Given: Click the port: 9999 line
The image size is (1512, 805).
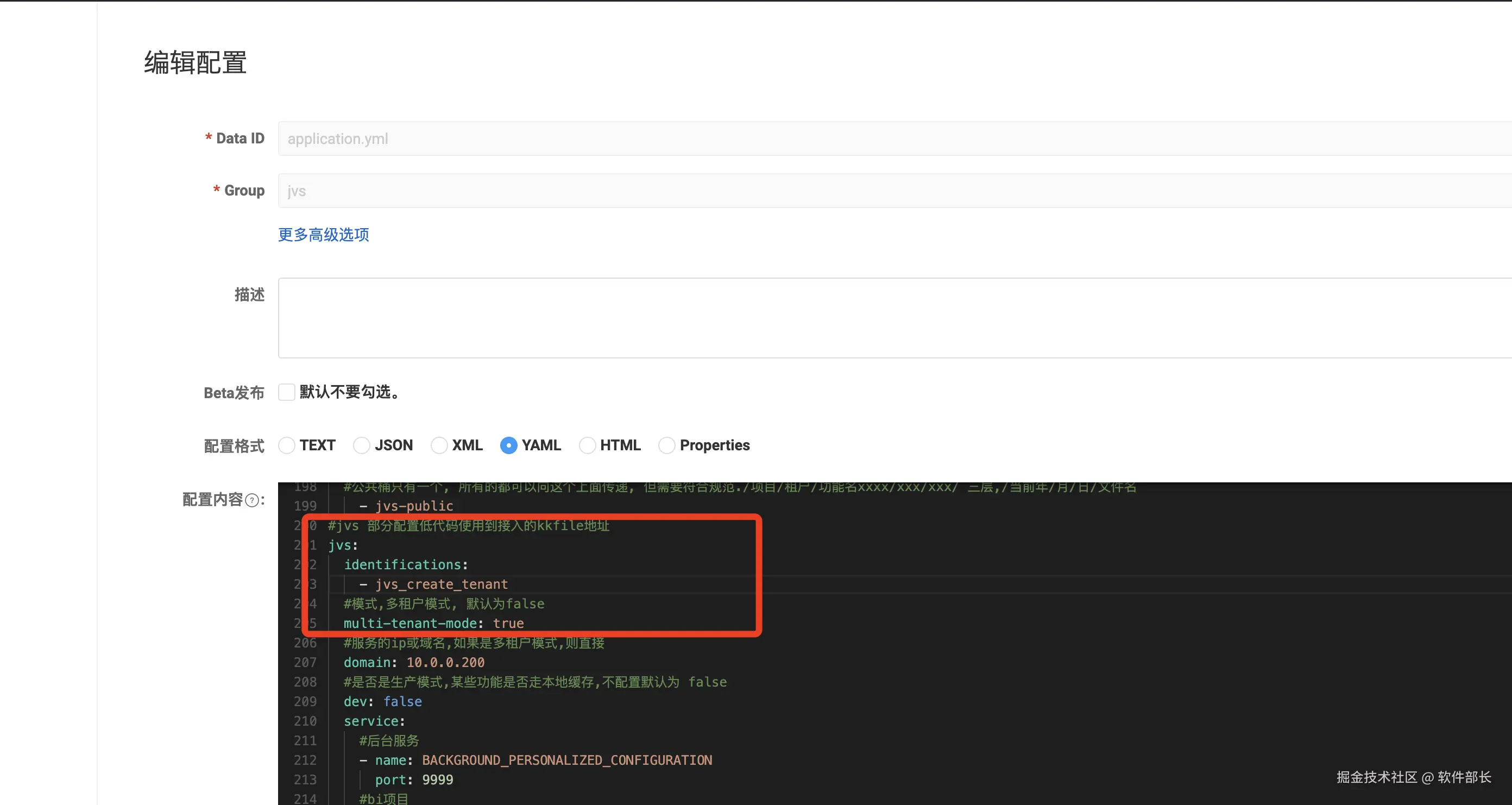Looking at the screenshot, I should tap(414, 780).
